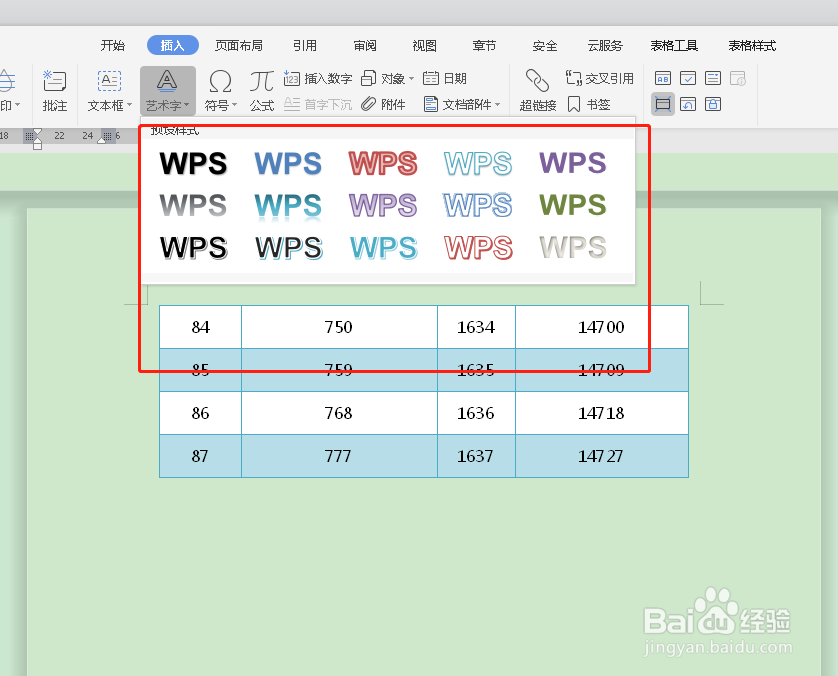Insert an equation with the 公式 icon

click(262, 91)
